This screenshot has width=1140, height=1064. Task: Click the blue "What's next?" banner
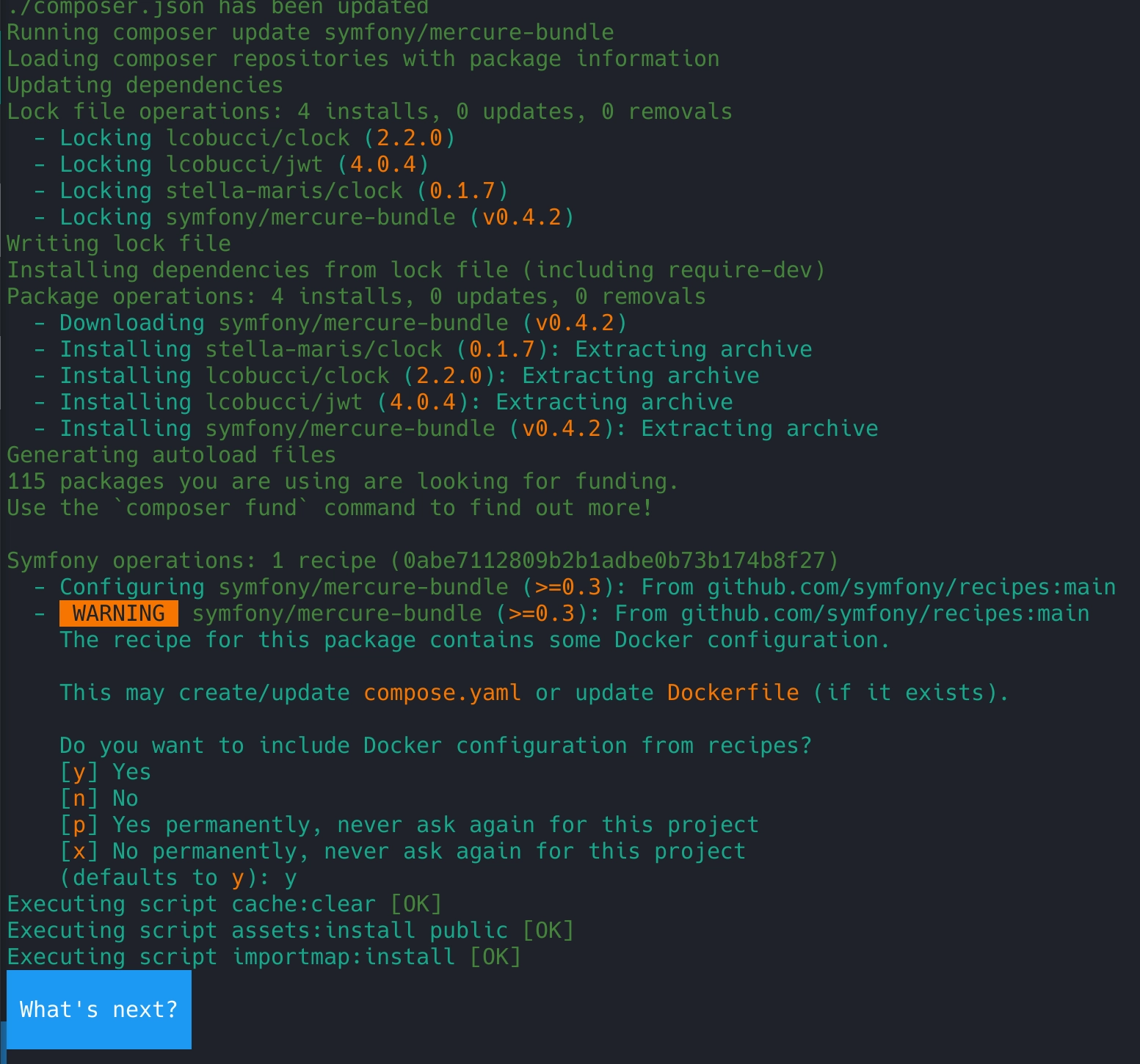[99, 1010]
